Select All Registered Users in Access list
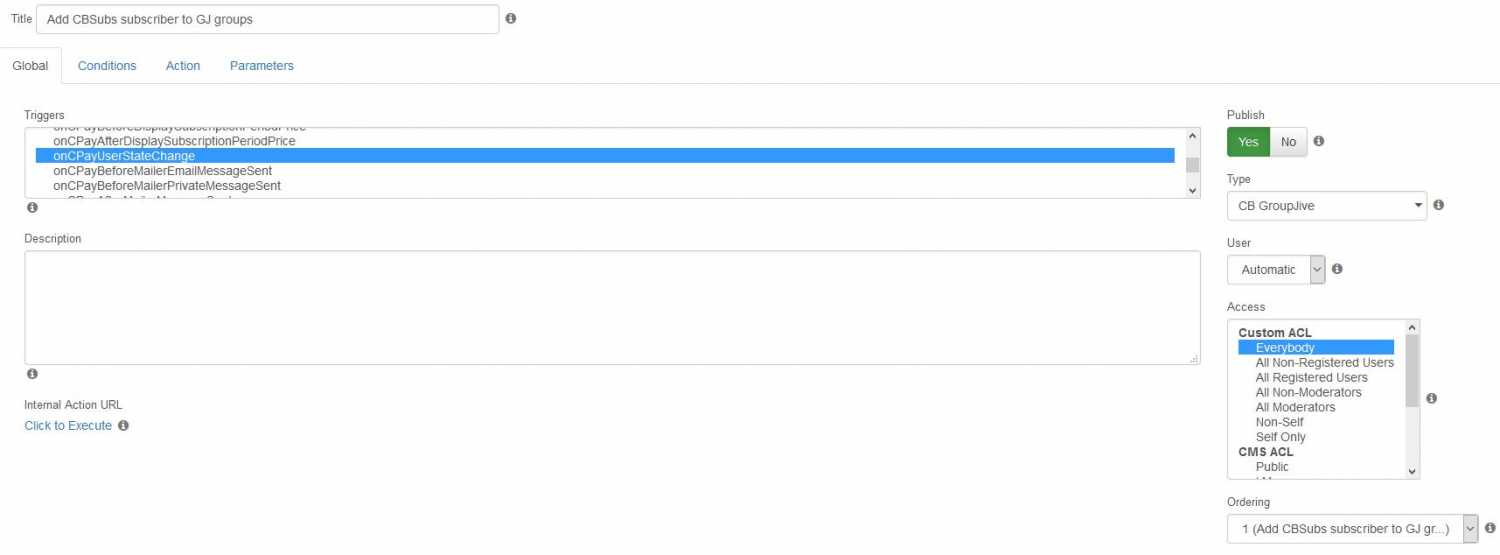The width and height of the screenshot is (1500, 555). pyautogui.click(x=1311, y=378)
